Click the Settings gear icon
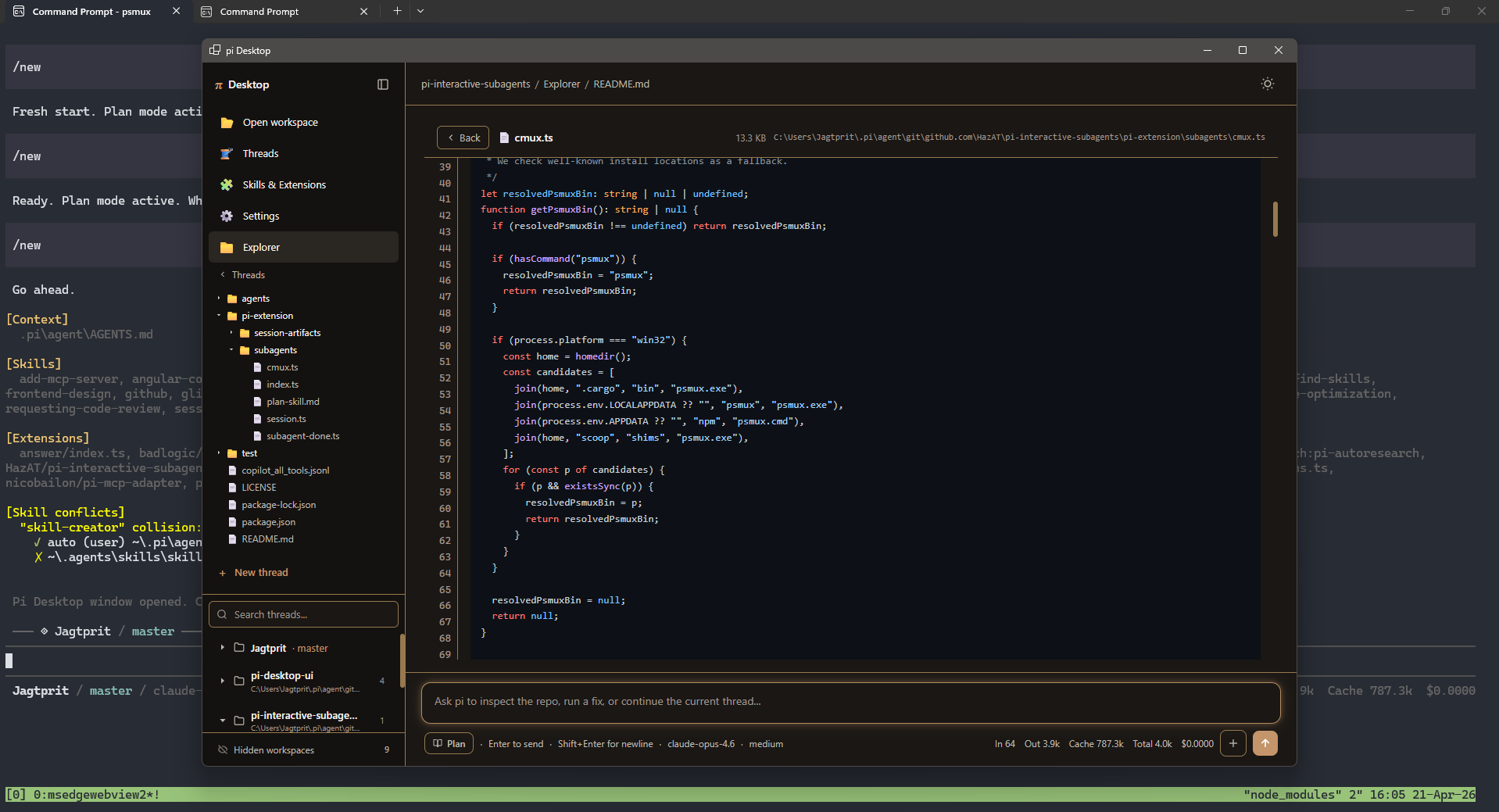 [x=227, y=216]
